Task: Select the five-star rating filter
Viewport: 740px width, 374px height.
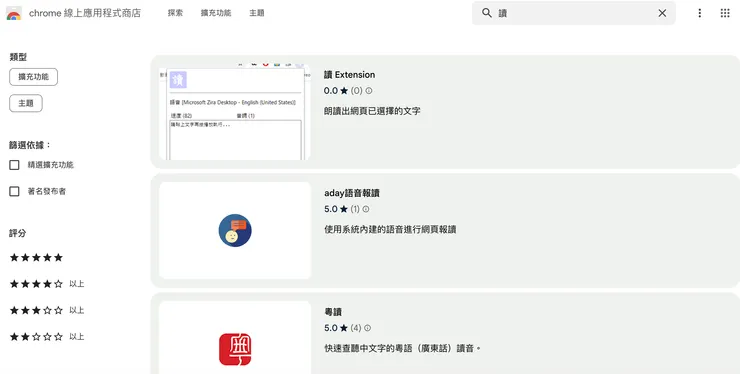Action: pyautogui.click(x=36, y=258)
